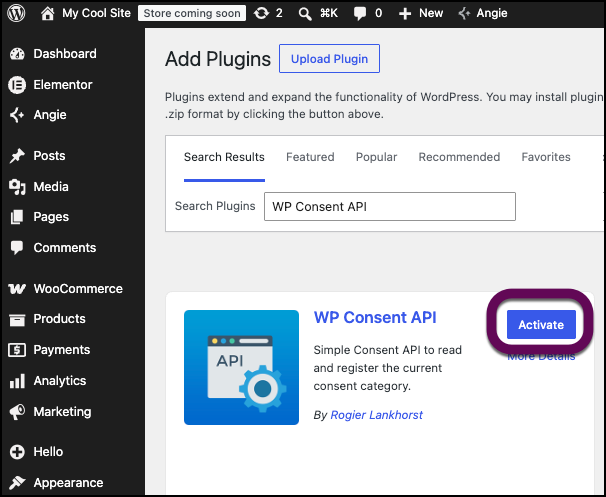Open the Analytics sidebar item
Viewport: 606px width, 497px height.
click(x=60, y=381)
